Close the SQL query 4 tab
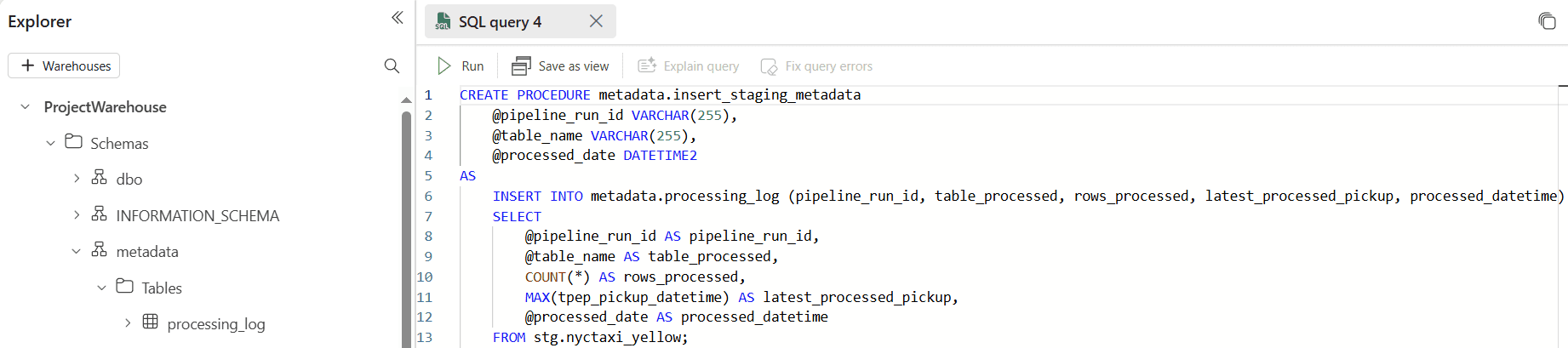 pyautogui.click(x=596, y=21)
